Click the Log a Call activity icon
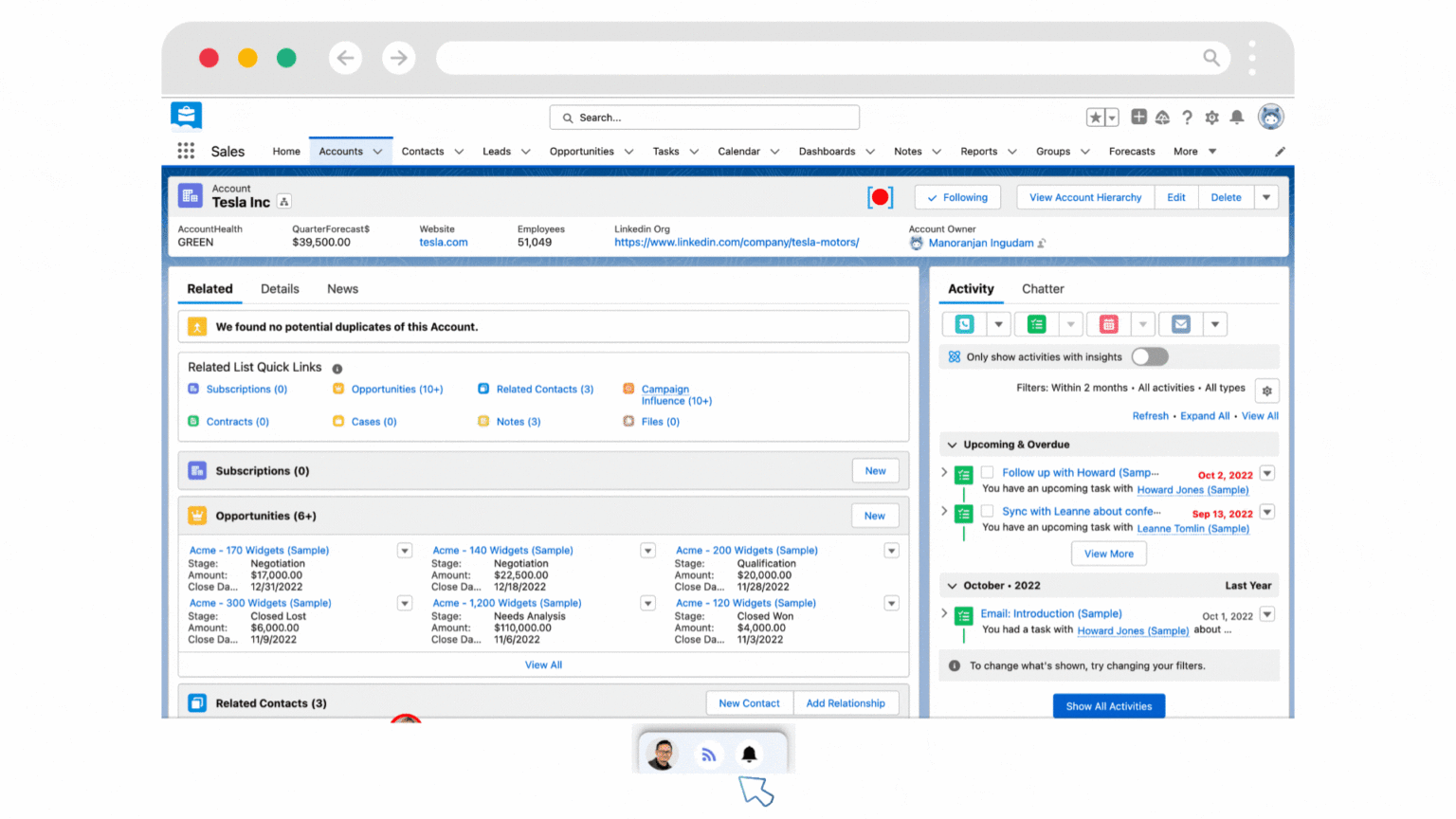Viewport: 1456px width, 819px height. pyautogui.click(x=964, y=324)
